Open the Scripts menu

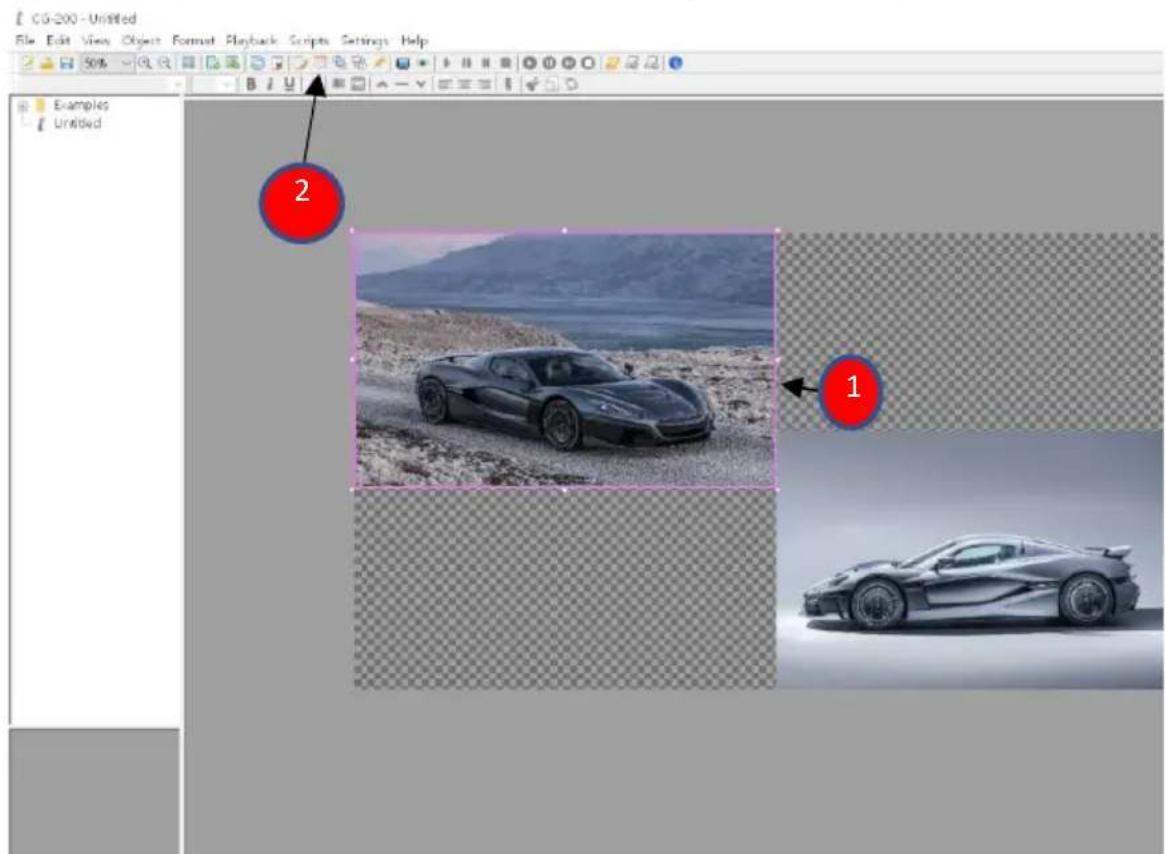pyautogui.click(x=309, y=40)
